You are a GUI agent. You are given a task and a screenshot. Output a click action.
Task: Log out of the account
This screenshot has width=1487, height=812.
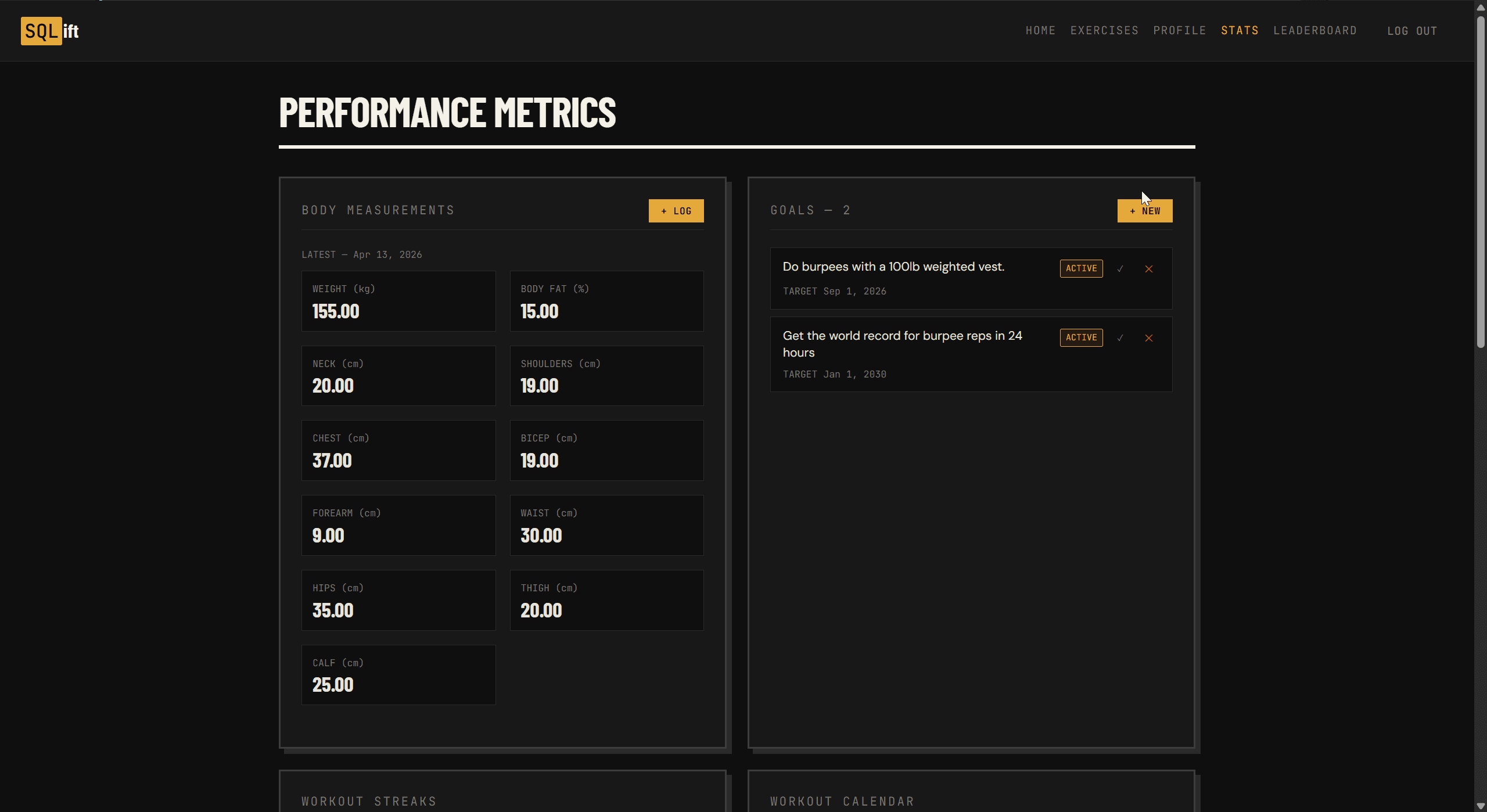[1412, 31]
